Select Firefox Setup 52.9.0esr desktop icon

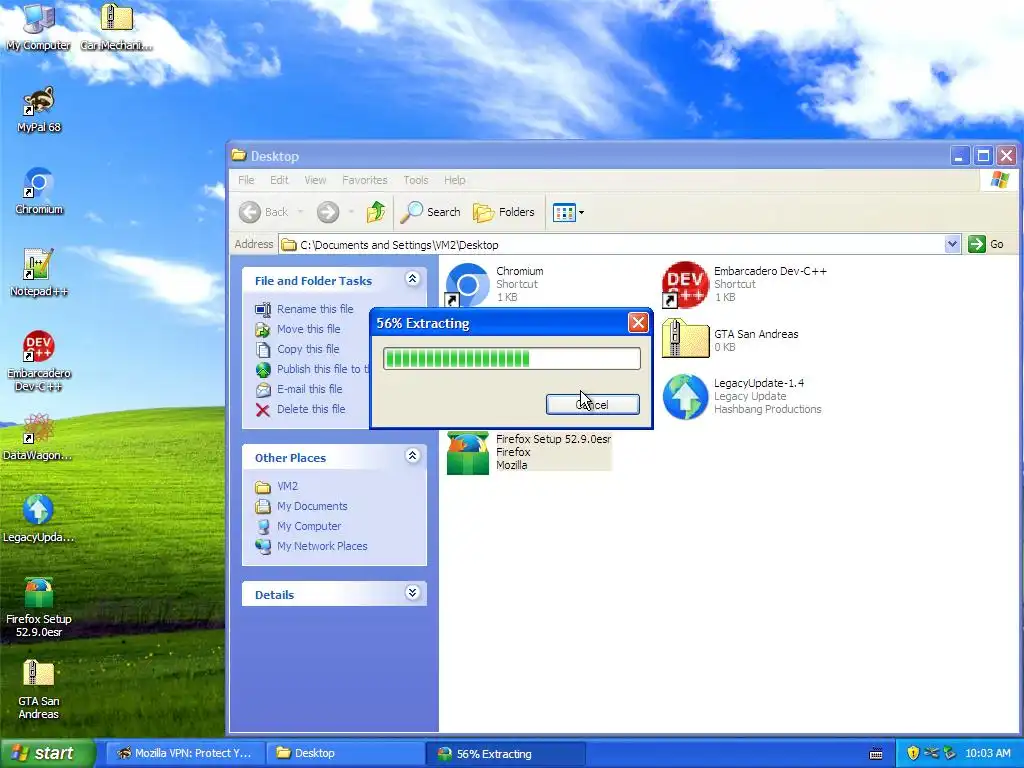click(39, 607)
